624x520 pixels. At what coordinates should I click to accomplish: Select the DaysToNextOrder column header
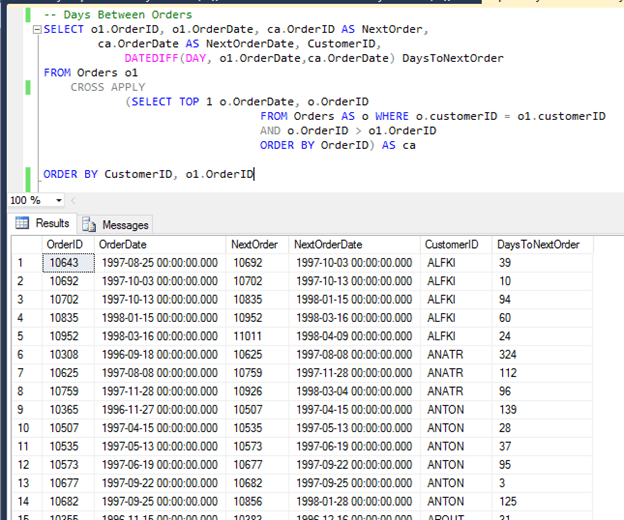coord(535,245)
